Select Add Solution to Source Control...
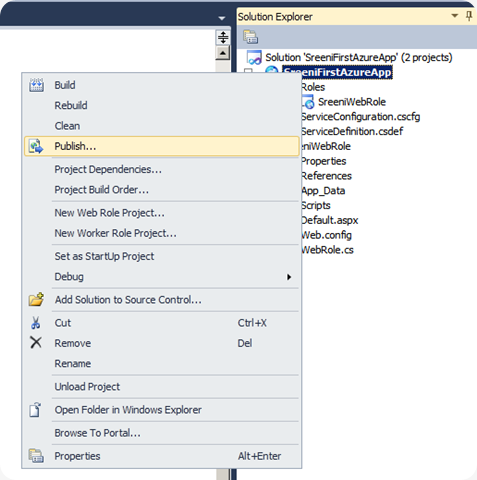 click(162, 300)
